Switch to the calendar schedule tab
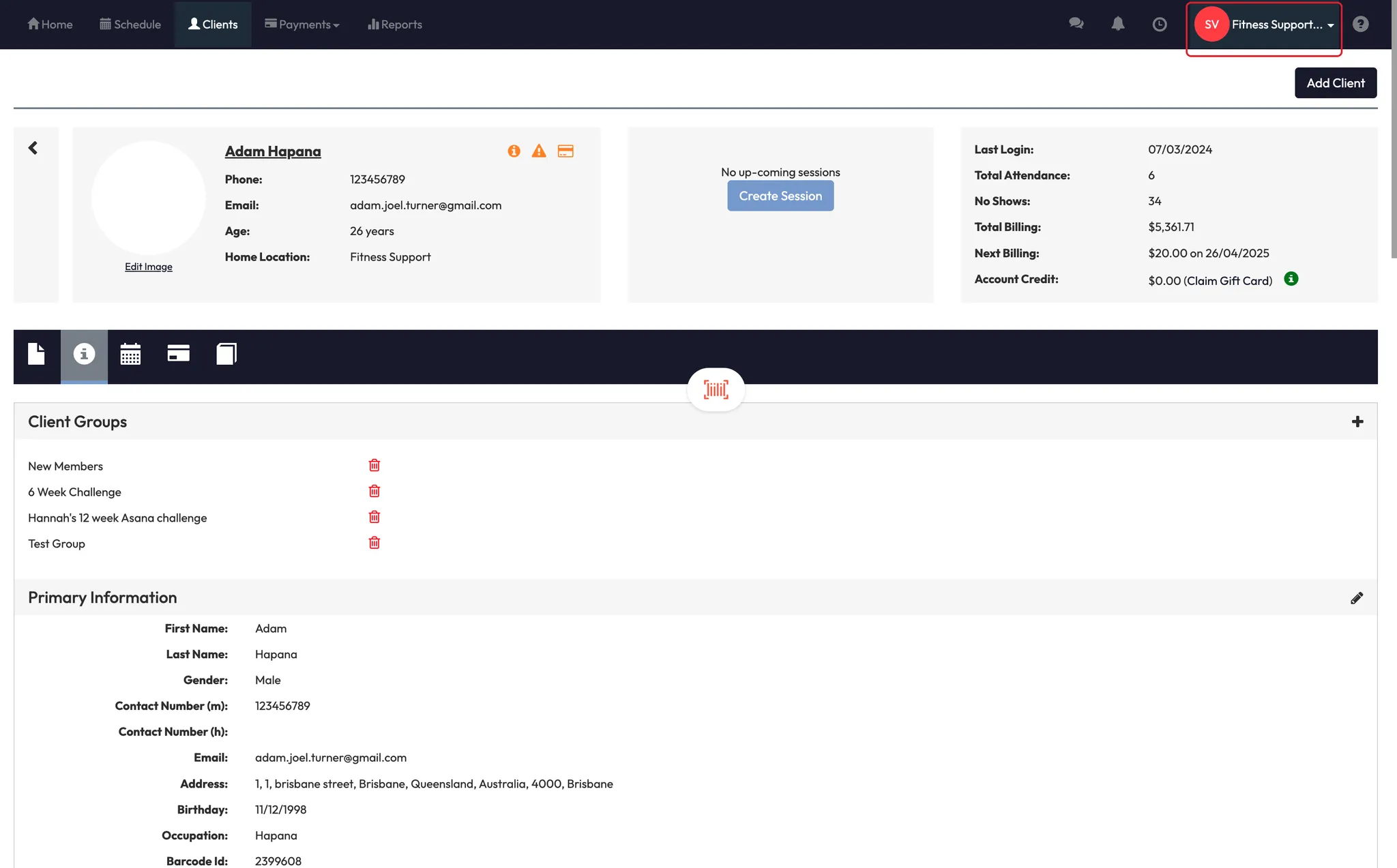The width and height of the screenshot is (1397, 868). pyautogui.click(x=130, y=354)
